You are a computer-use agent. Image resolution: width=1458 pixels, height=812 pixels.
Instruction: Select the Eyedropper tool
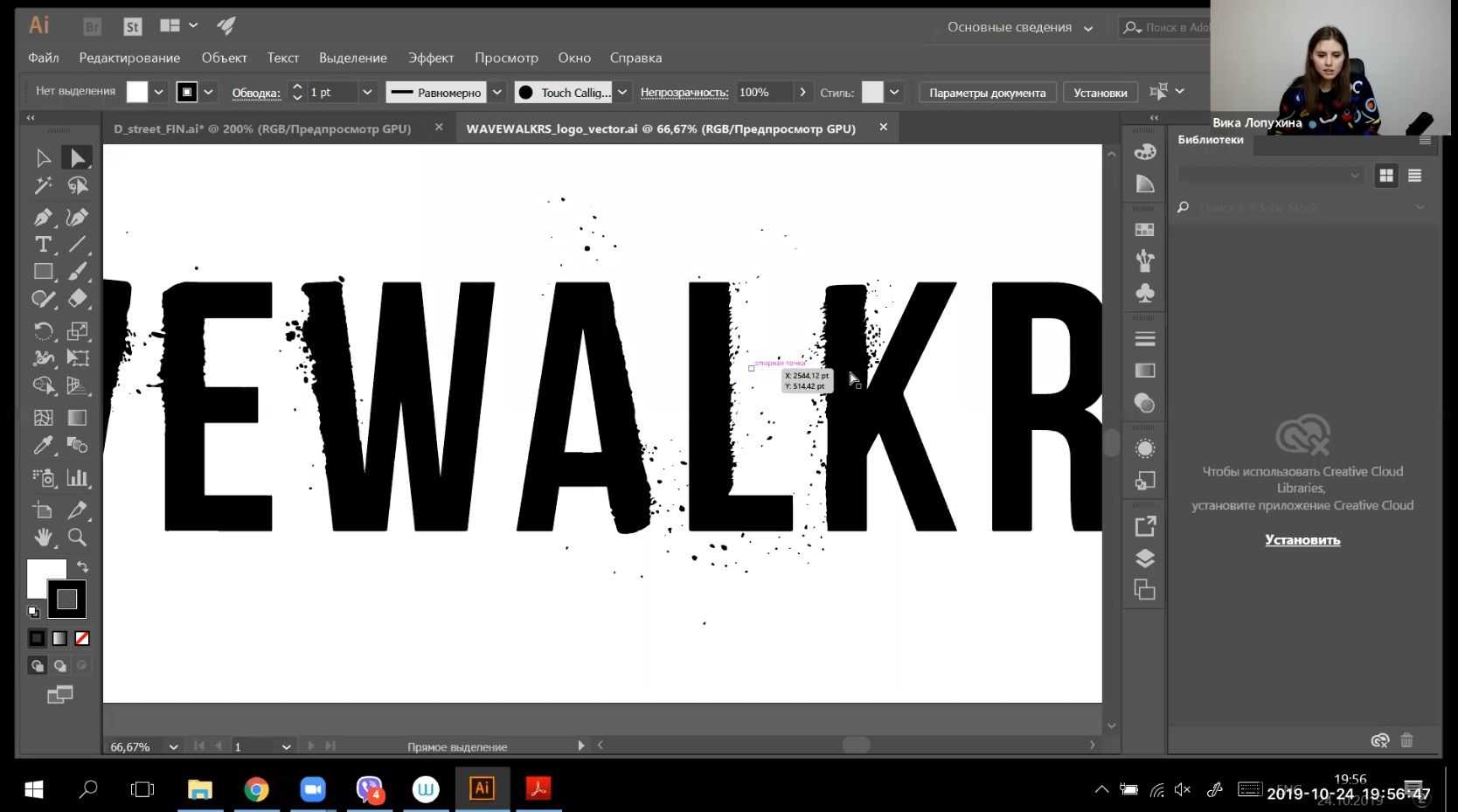coord(43,445)
